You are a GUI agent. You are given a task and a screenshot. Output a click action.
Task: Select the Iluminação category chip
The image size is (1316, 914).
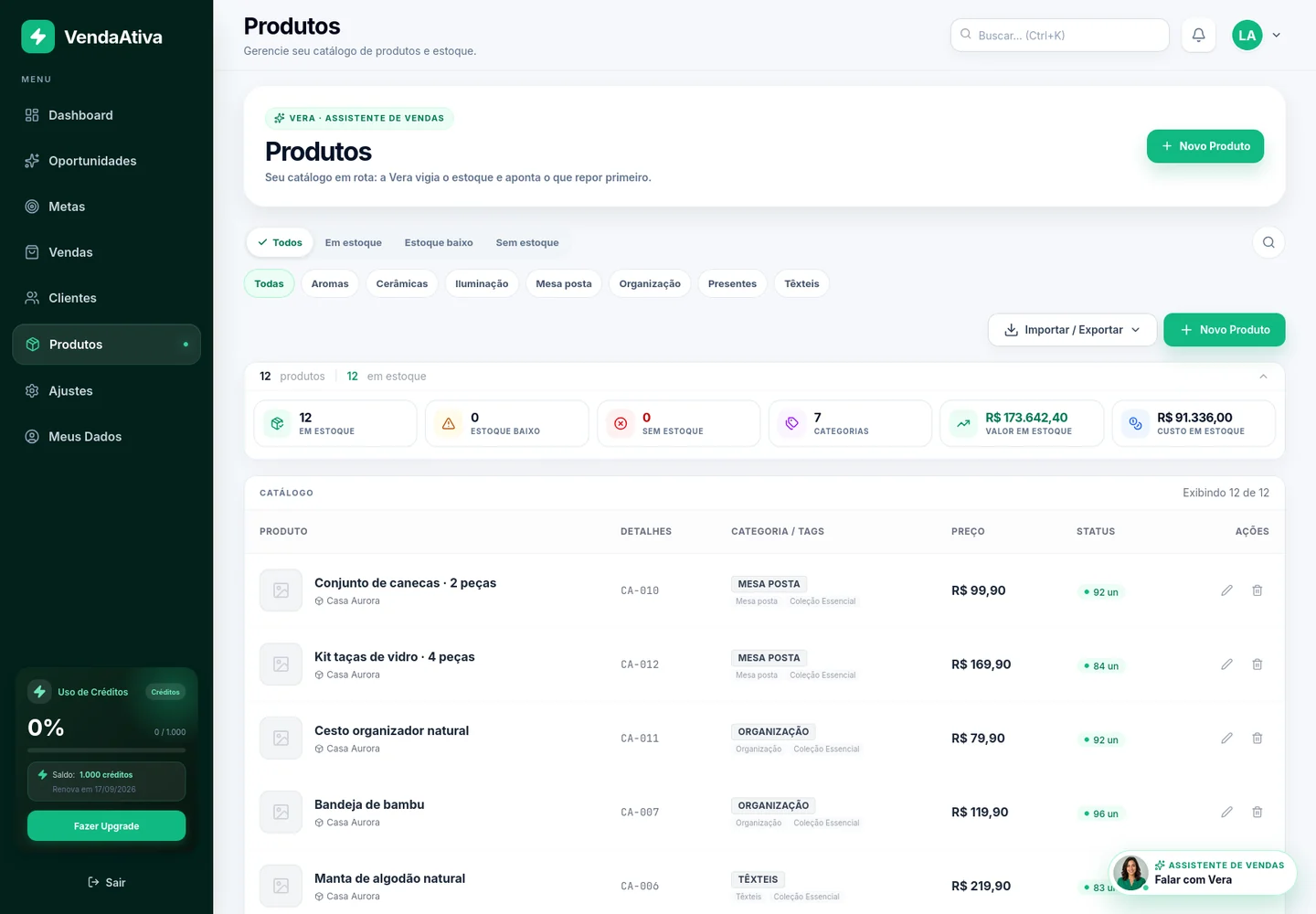point(482,283)
